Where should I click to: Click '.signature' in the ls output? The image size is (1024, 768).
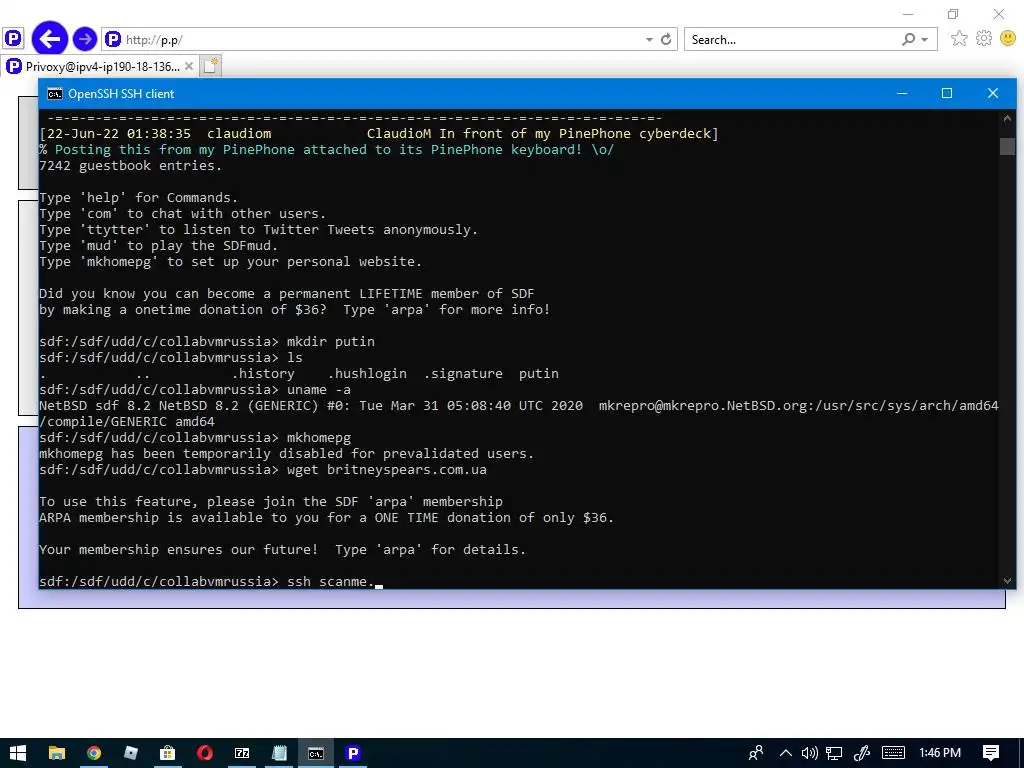coord(463,374)
